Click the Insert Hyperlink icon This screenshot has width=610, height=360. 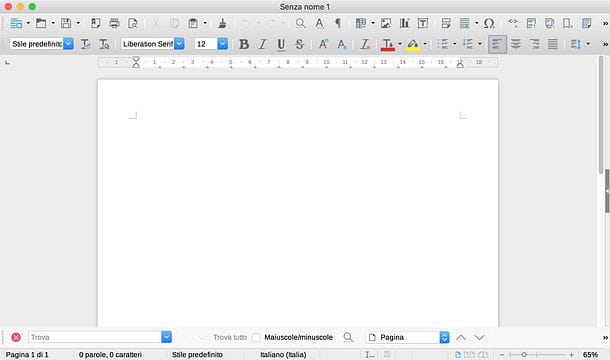(x=513, y=23)
